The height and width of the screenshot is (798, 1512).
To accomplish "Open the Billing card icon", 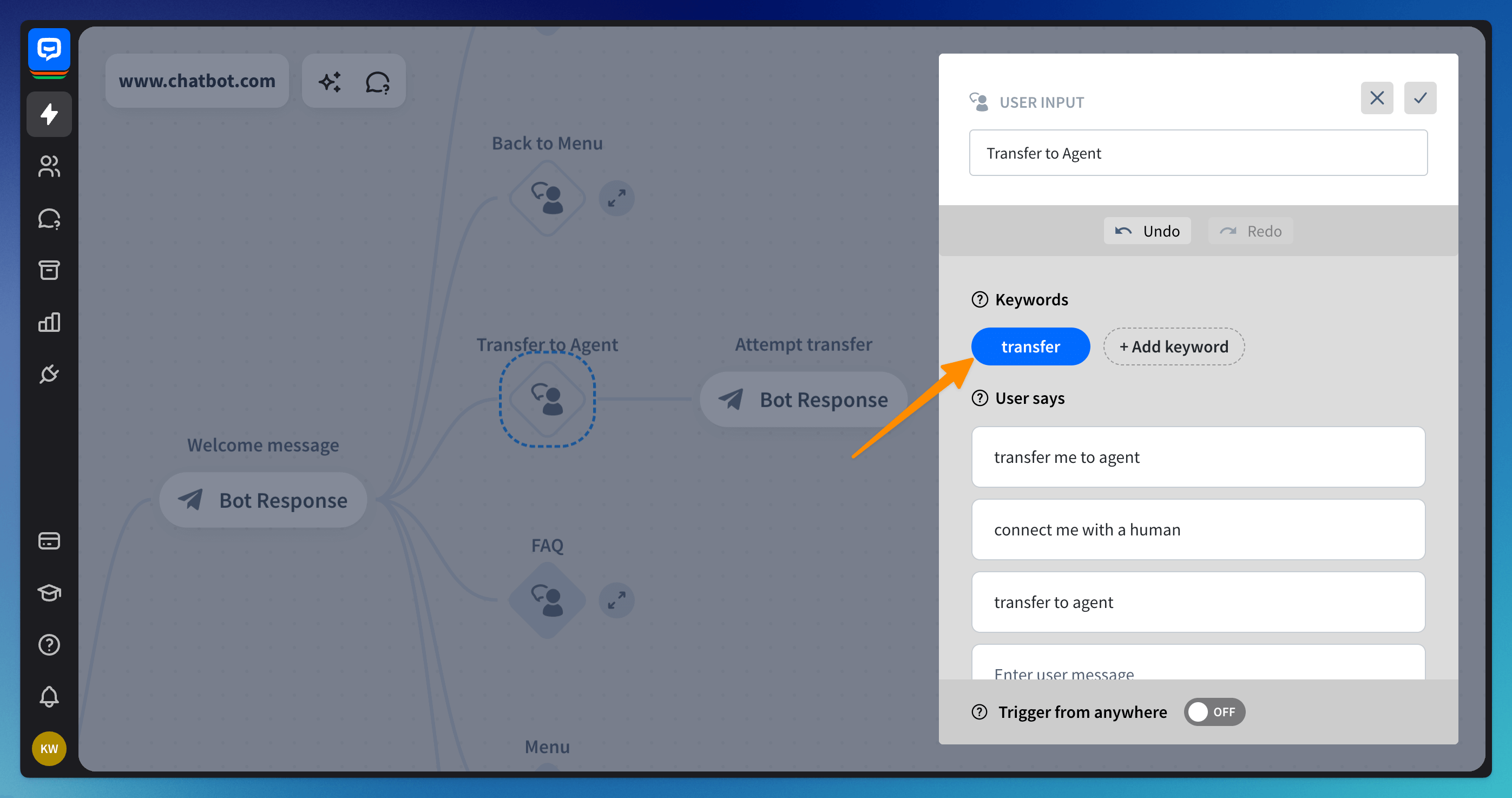I will tap(49, 540).
